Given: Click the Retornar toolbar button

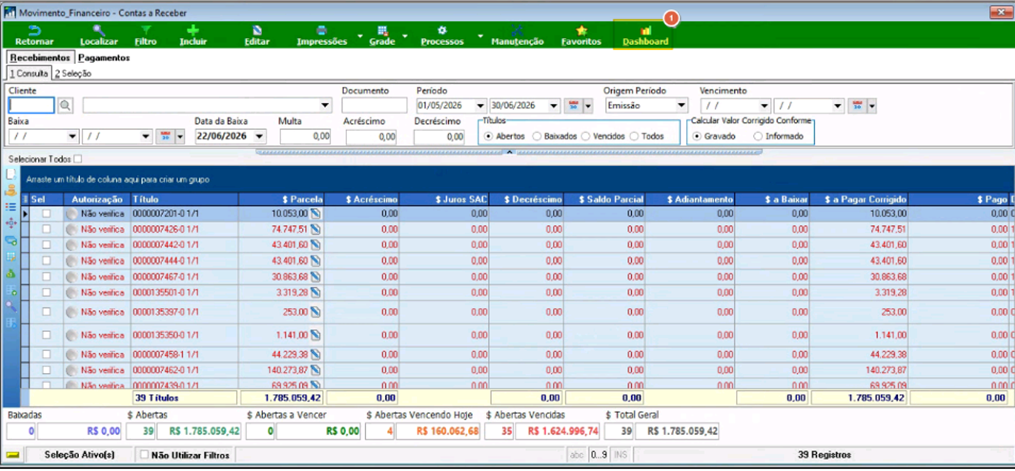Looking at the screenshot, I should click(x=34, y=36).
